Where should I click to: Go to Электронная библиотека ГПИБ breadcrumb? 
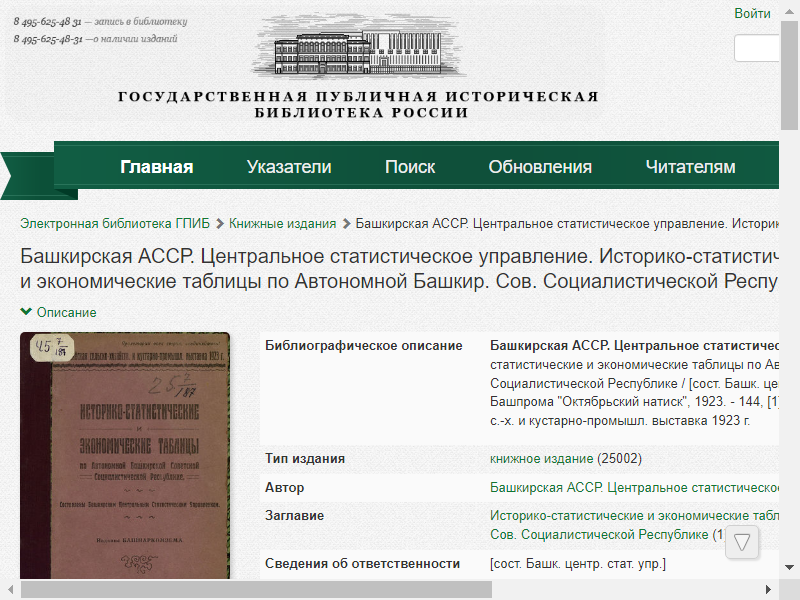coord(115,223)
